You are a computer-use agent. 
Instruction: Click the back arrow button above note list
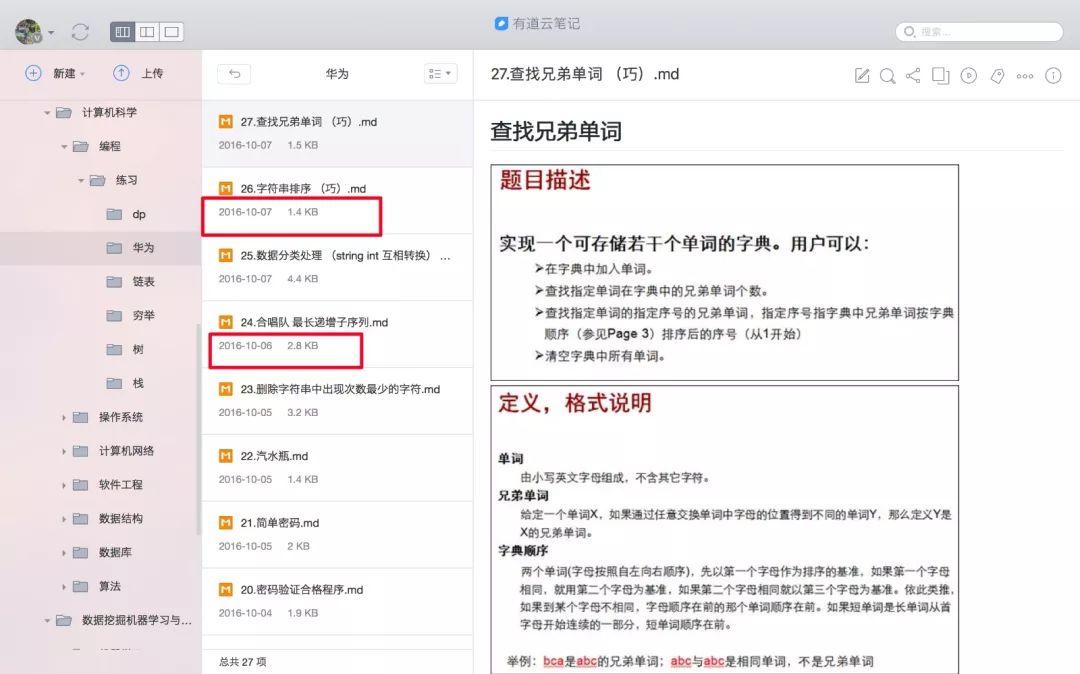pos(234,73)
